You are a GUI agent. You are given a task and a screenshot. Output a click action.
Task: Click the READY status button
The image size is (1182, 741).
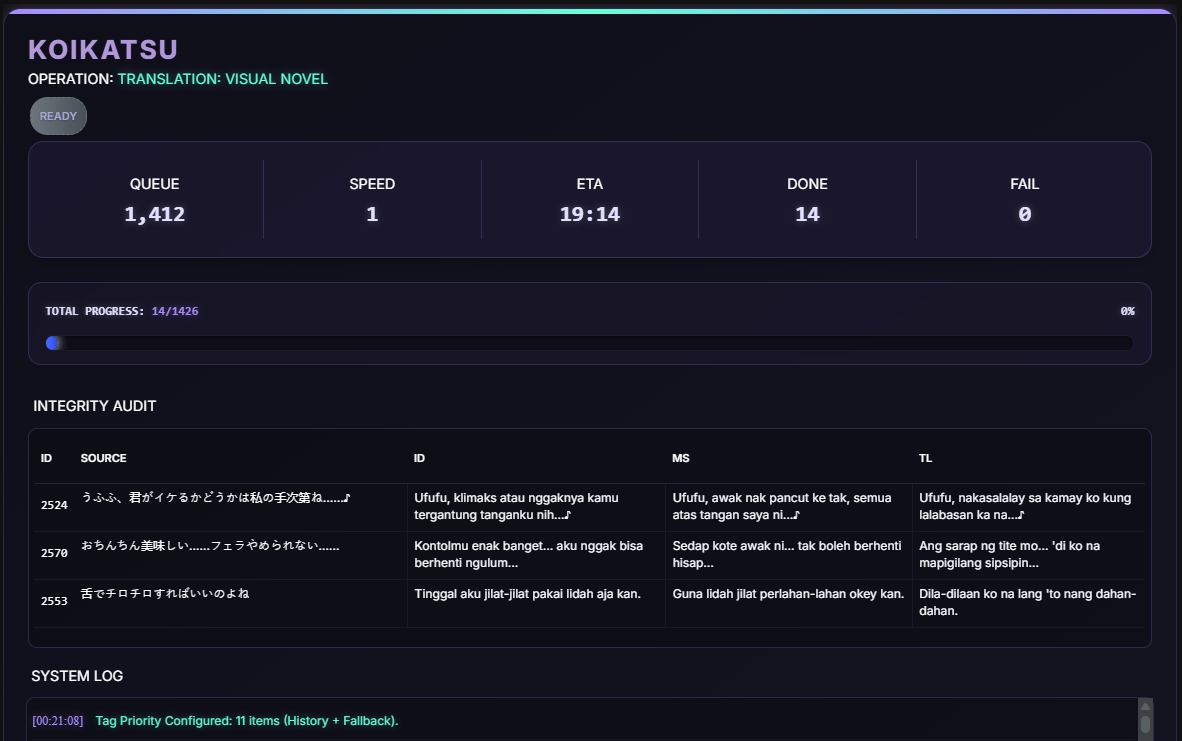tap(58, 116)
